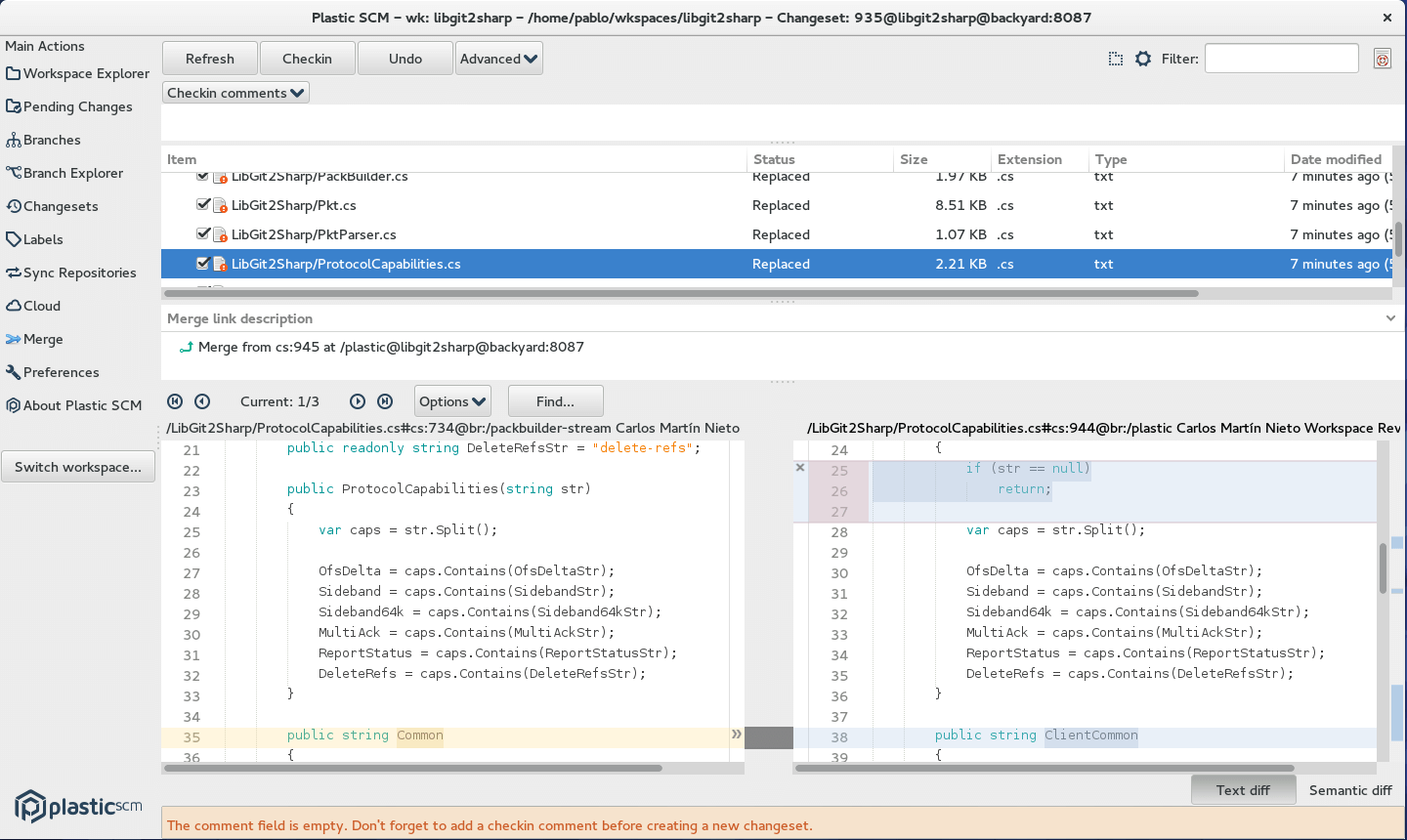Sort by the Status column header
The width and height of the screenshot is (1407, 840).
coord(821,159)
